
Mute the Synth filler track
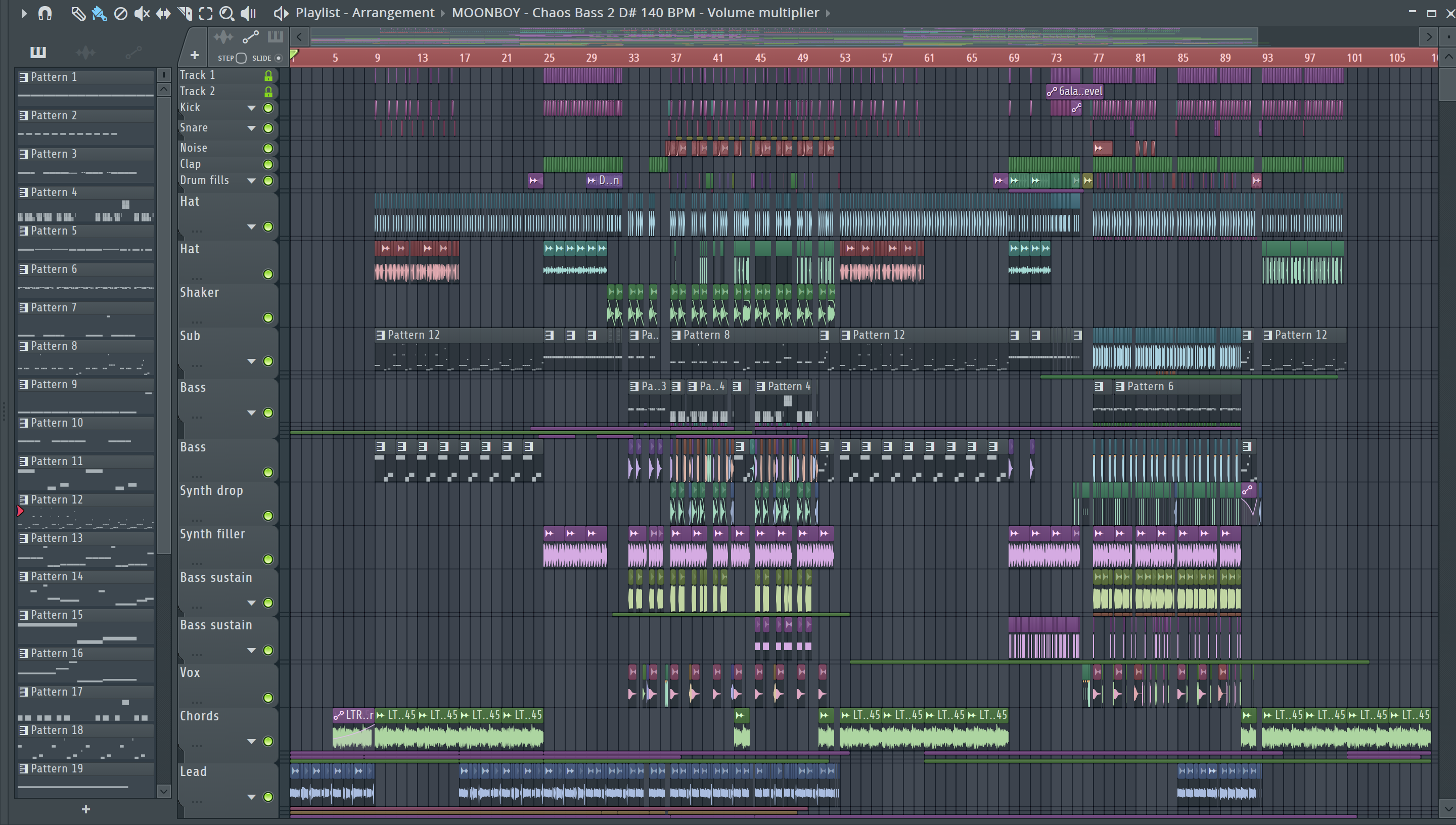click(x=268, y=560)
